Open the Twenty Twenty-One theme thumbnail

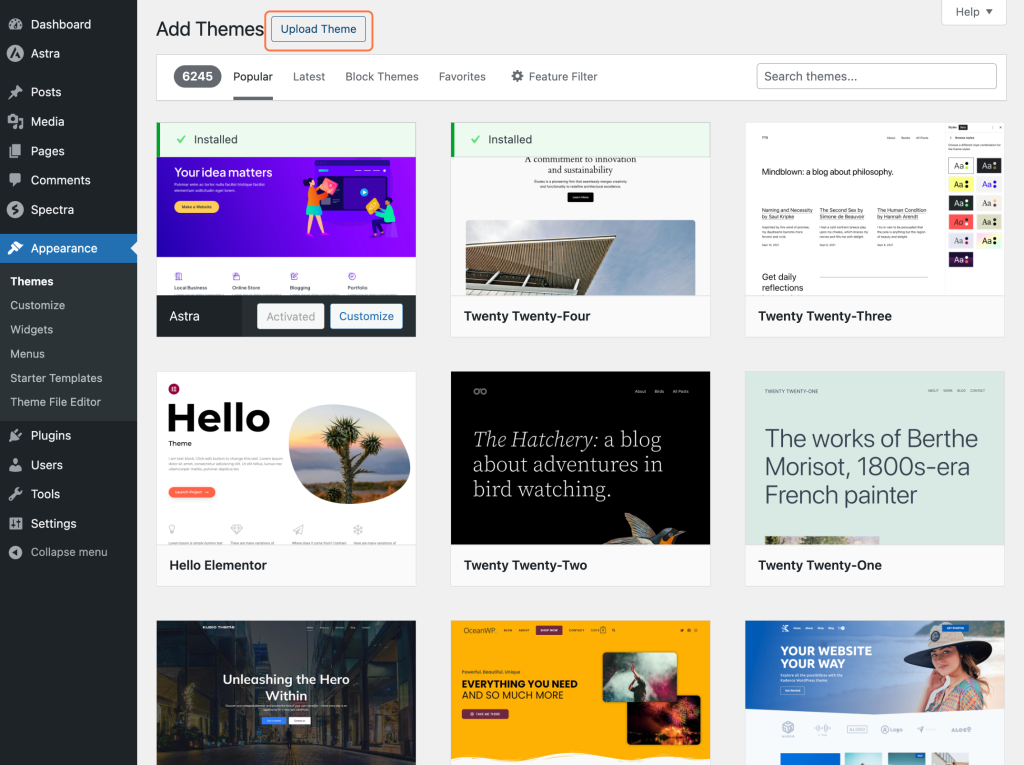pyautogui.click(x=874, y=458)
